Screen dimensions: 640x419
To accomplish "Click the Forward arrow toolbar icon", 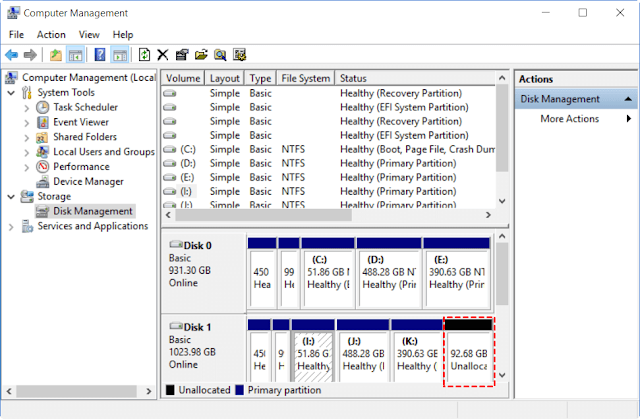I will 30,55.
